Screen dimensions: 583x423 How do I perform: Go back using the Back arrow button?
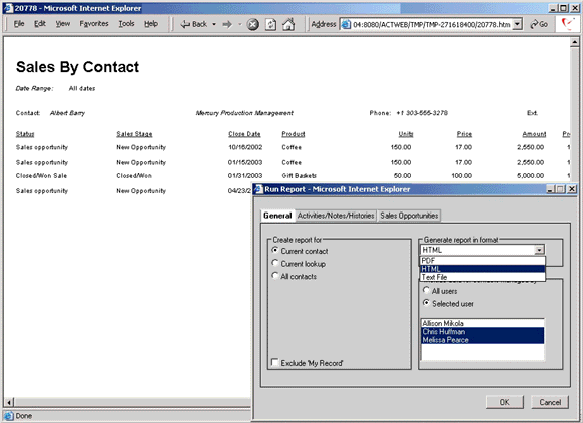point(193,24)
